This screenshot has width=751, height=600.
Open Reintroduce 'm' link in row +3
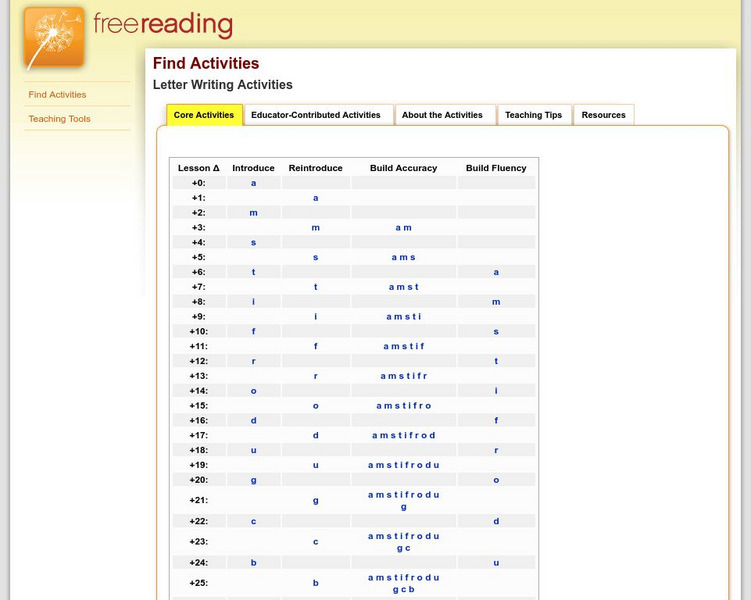pos(316,227)
